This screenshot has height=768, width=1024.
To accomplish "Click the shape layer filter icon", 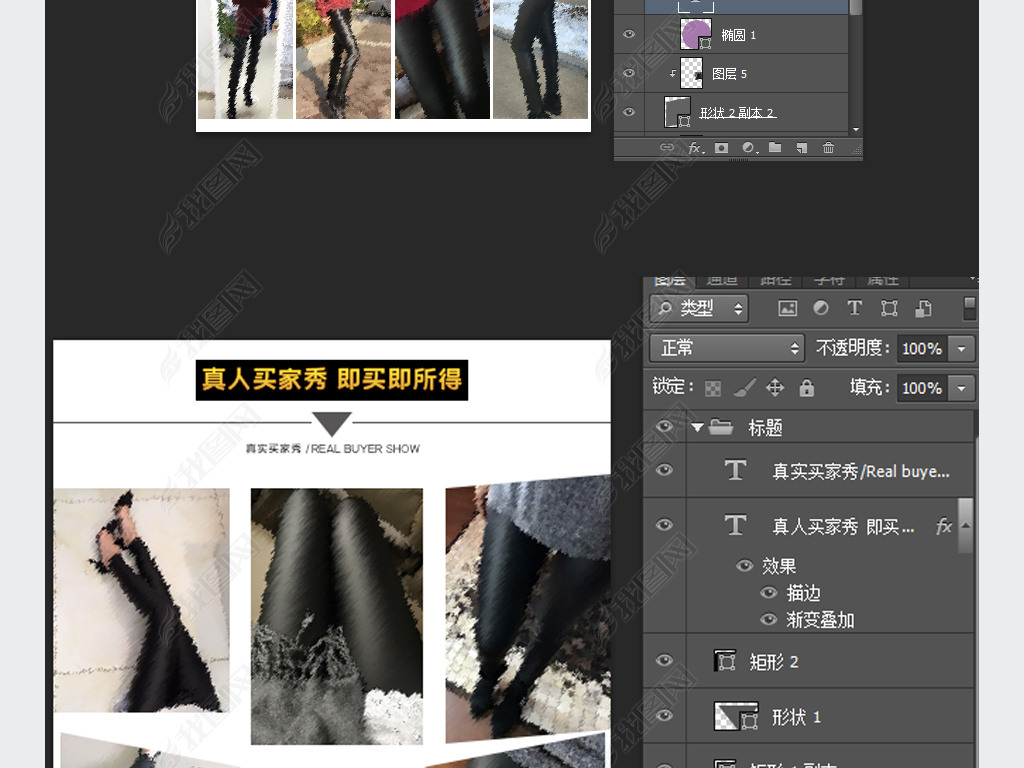I will point(888,308).
